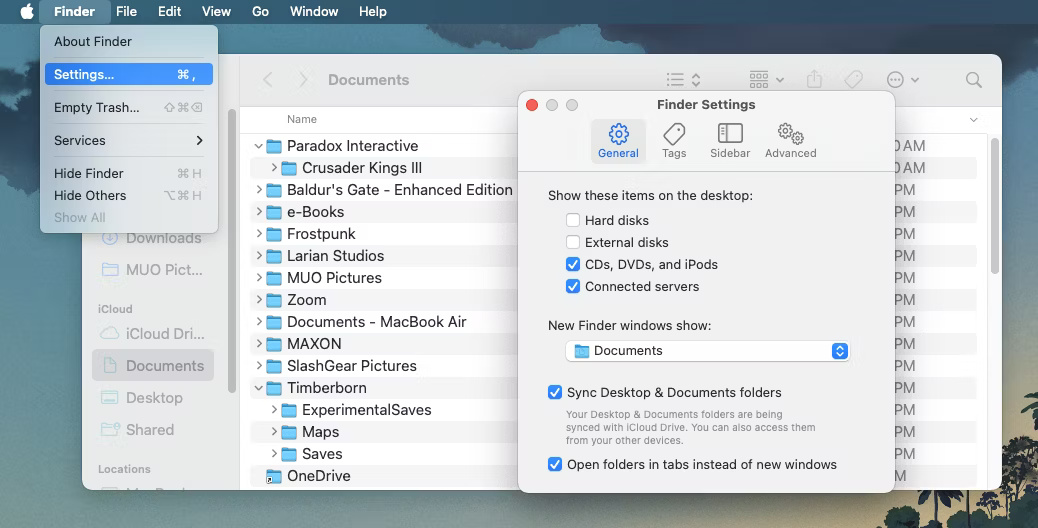
Task: Open the ellipsis action menu in toolbar
Action: (x=903, y=80)
